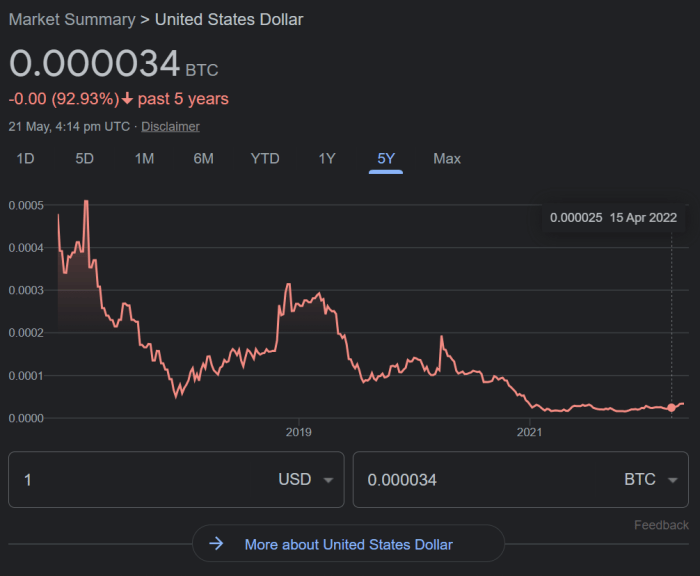700x576 pixels.
Task: Click the arrow icon beside More about
Action: [217, 544]
